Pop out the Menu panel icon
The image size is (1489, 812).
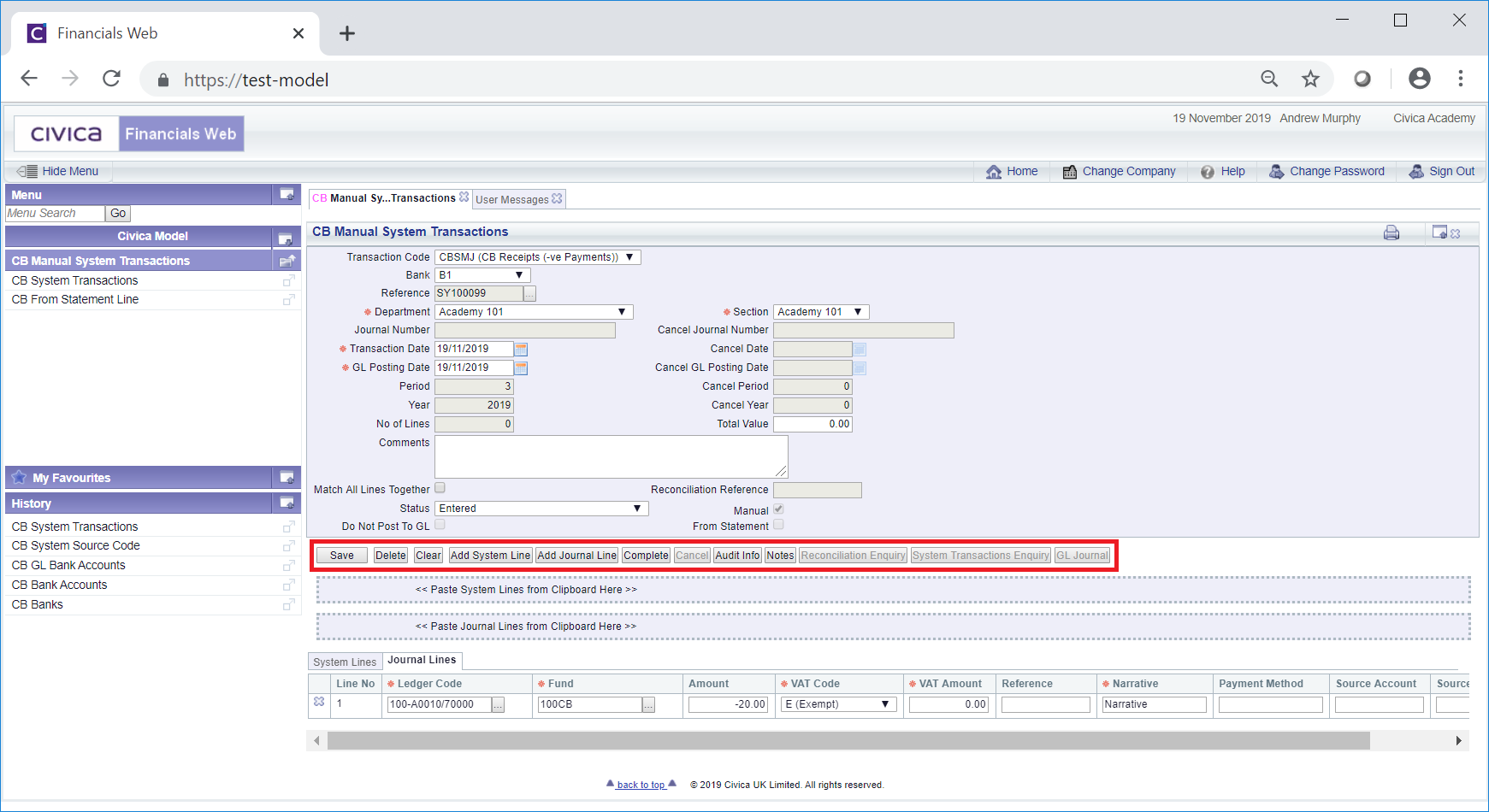coord(287,195)
